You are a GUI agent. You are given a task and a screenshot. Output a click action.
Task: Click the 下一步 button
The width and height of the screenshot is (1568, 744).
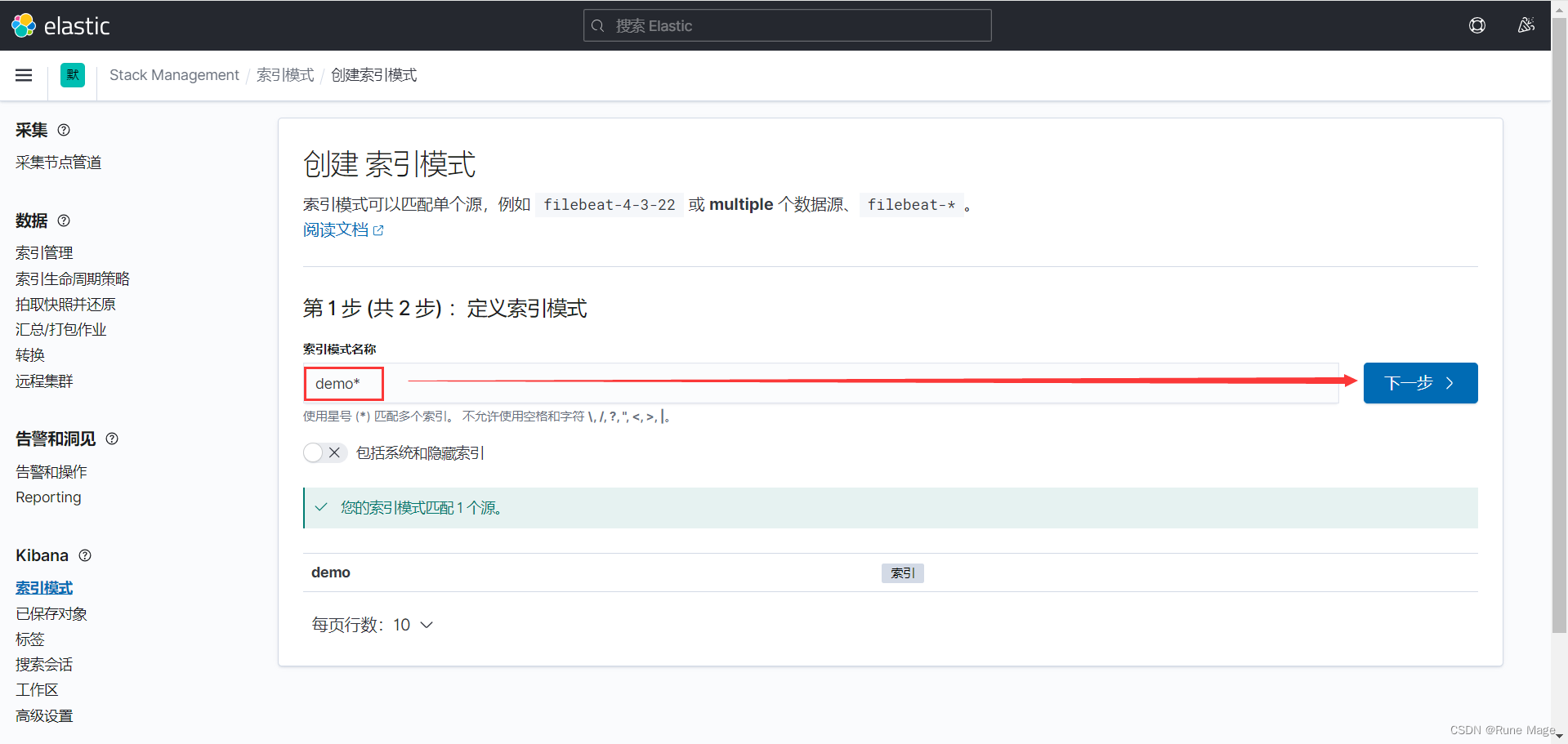coord(1420,383)
